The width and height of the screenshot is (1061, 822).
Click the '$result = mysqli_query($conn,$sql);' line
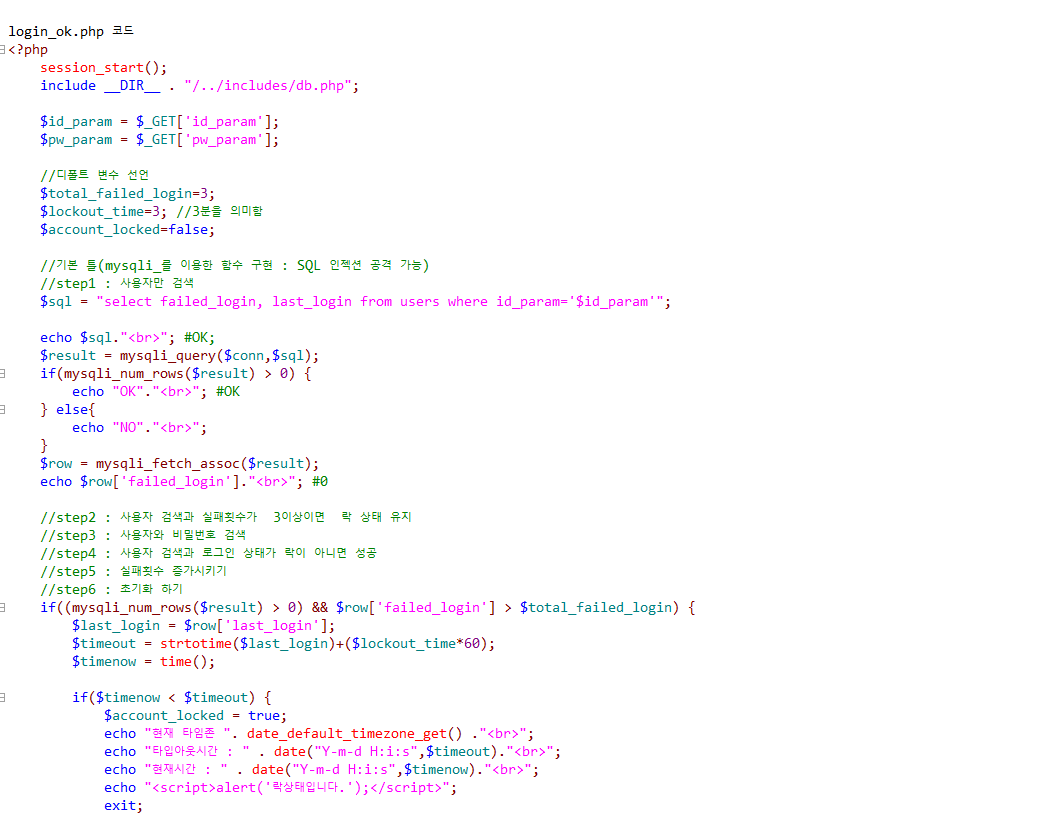179,356
